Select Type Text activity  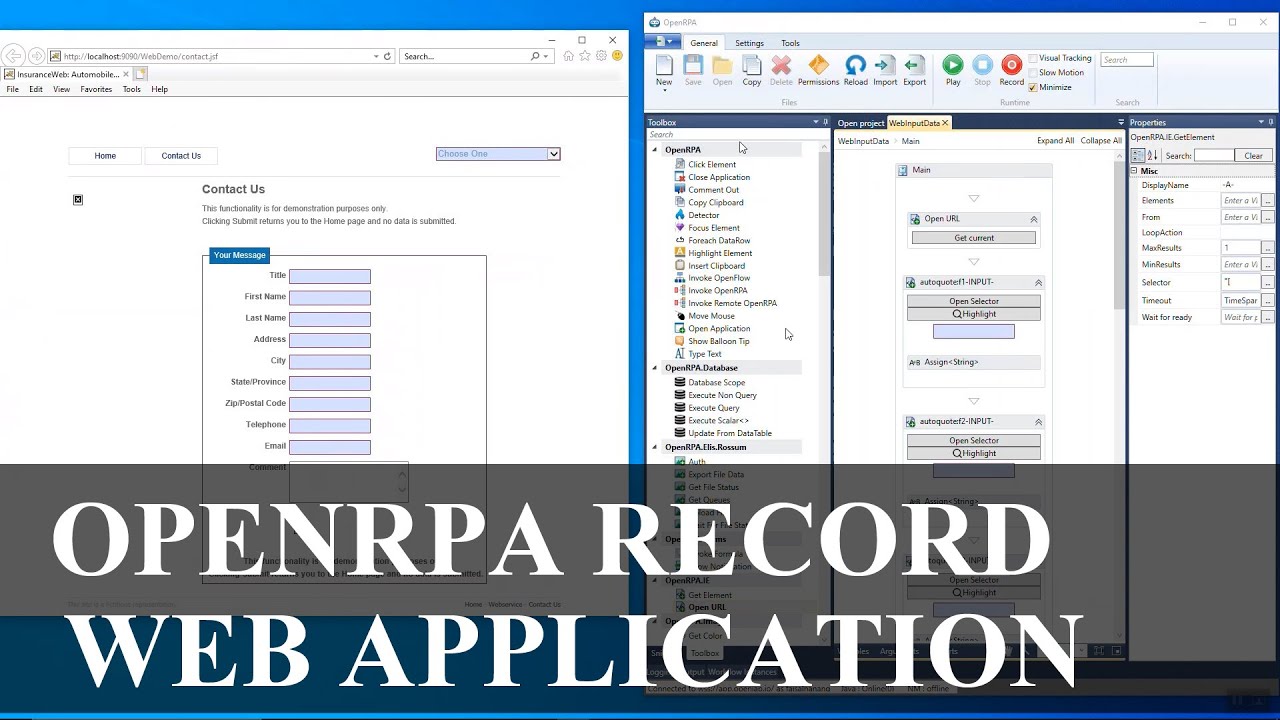point(704,354)
